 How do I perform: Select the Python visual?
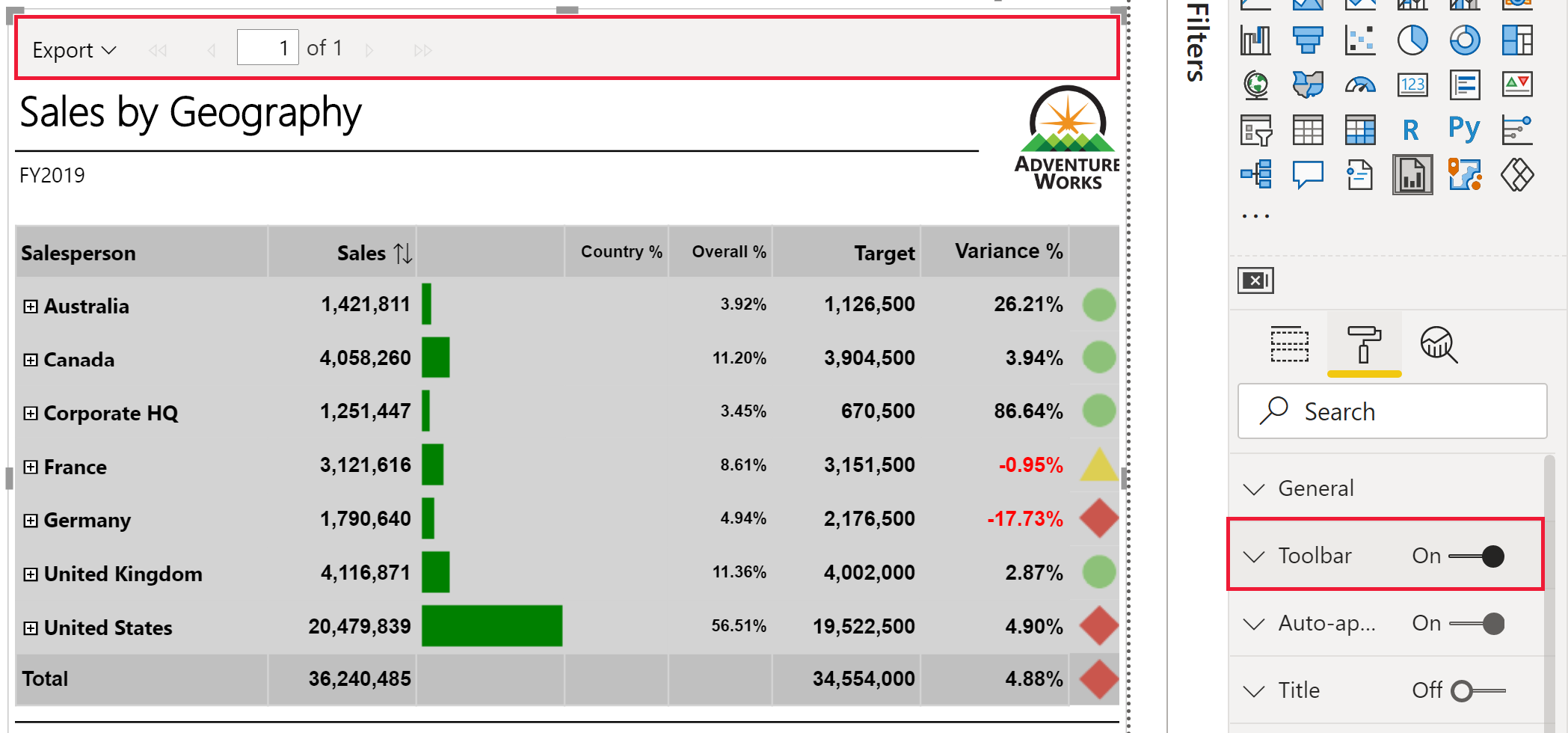[1464, 130]
